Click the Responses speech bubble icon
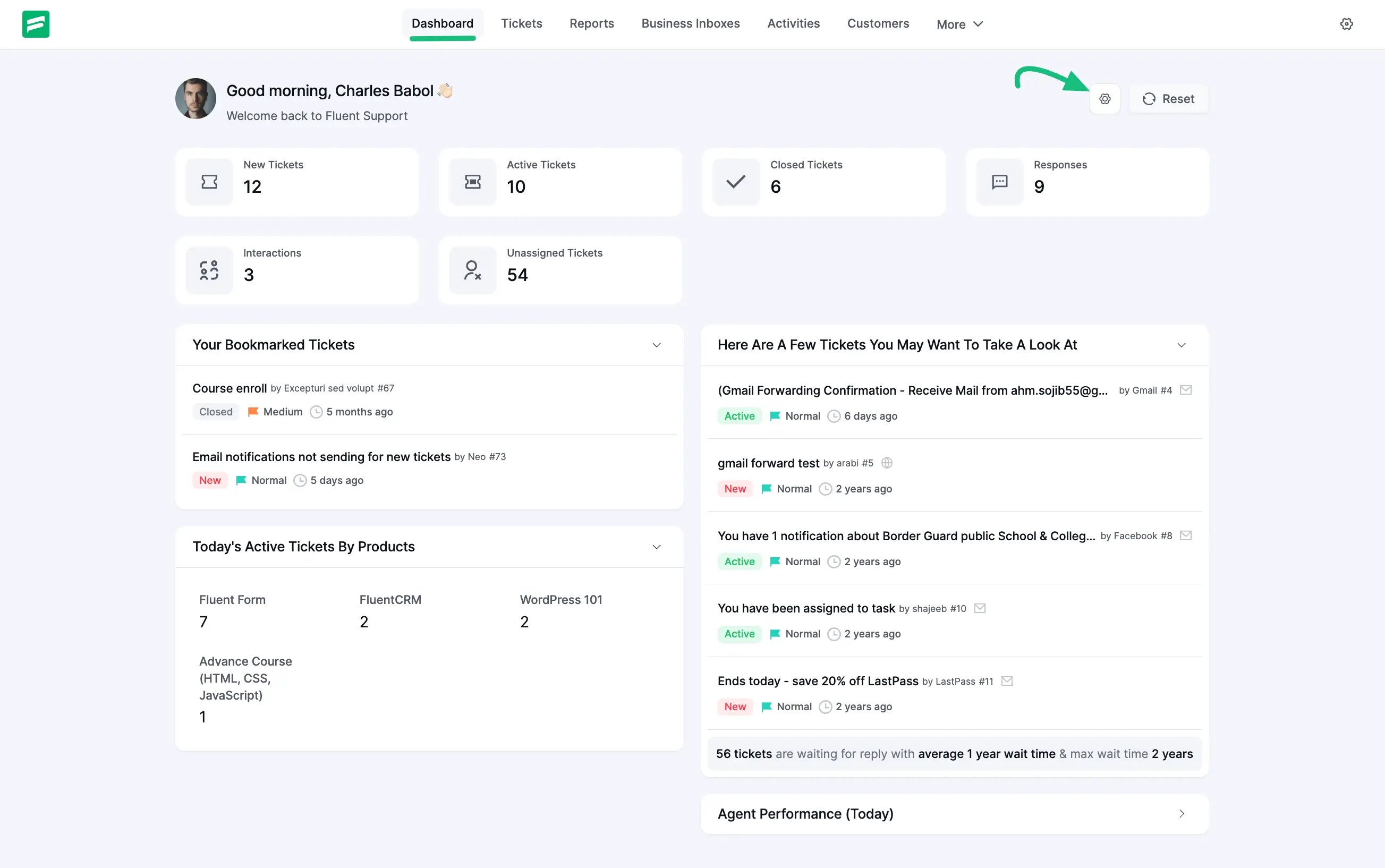Viewport: 1385px width, 868px height. click(999, 181)
